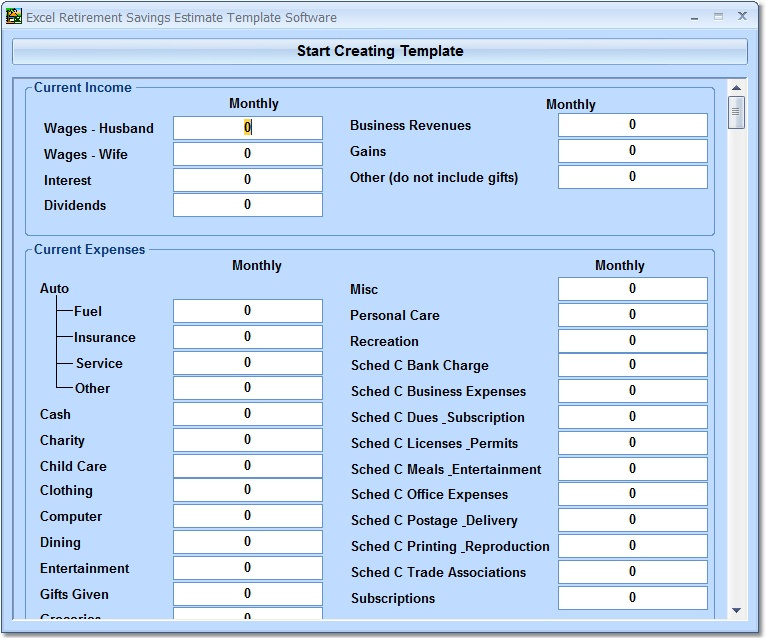Select the Auto Insurance expense field
Image resolution: width=766 pixels, height=640 pixels.
248,337
